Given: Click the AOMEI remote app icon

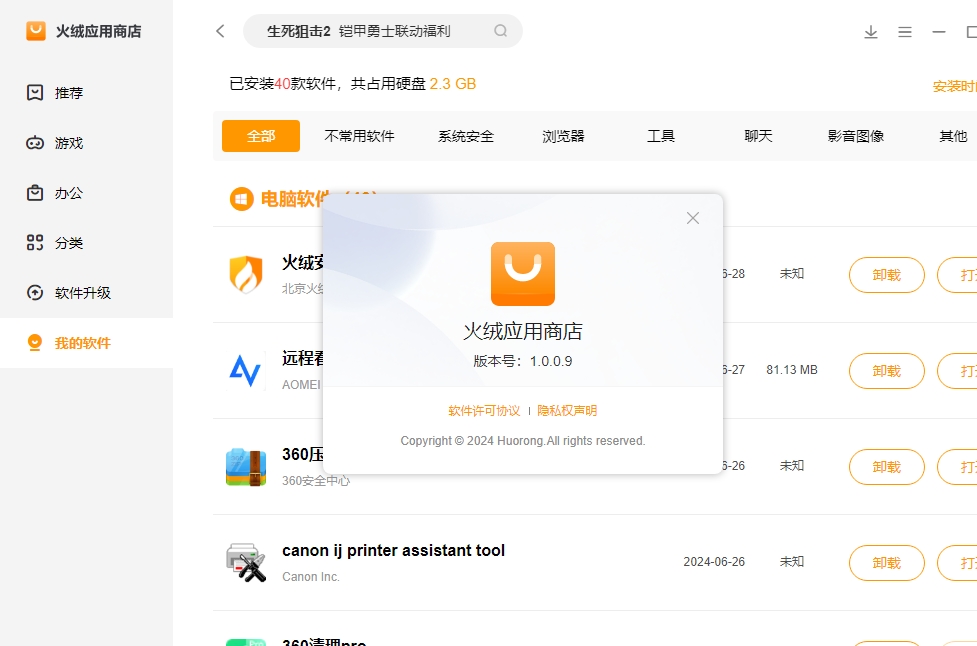Looking at the screenshot, I should pos(245,370).
